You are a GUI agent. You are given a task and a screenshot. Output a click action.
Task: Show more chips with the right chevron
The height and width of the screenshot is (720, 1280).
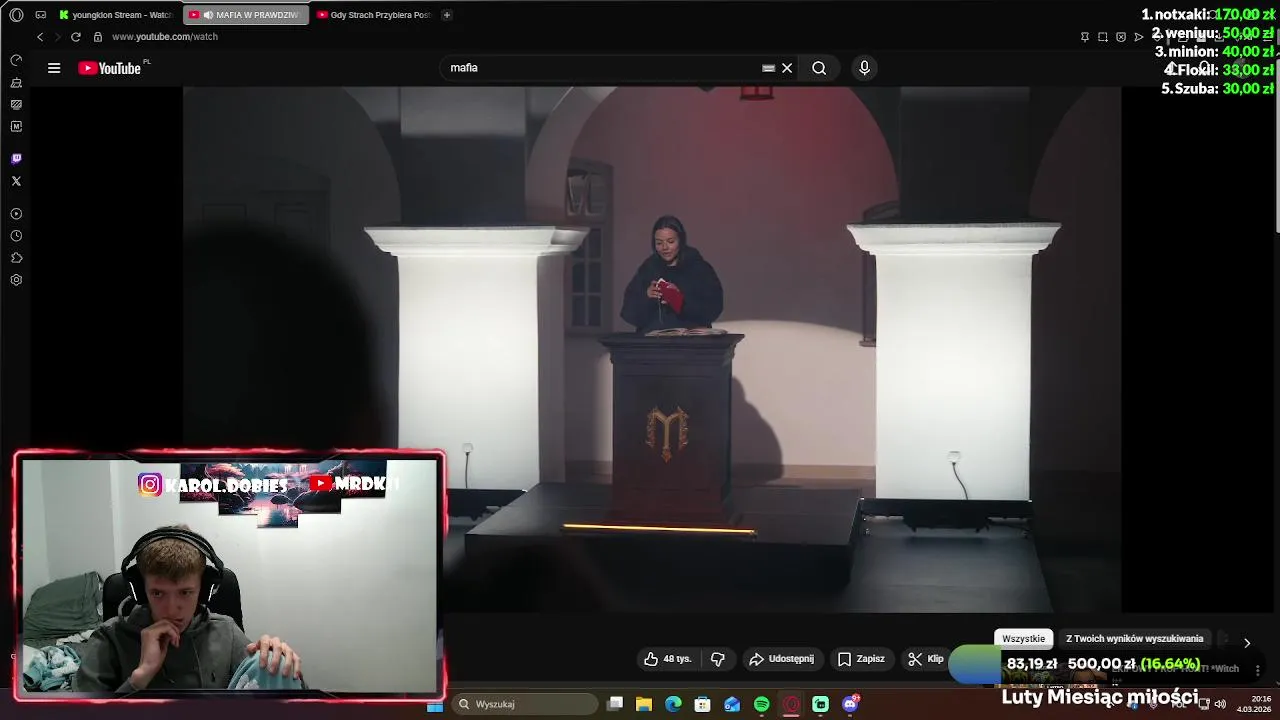[x=1247, y=642]
